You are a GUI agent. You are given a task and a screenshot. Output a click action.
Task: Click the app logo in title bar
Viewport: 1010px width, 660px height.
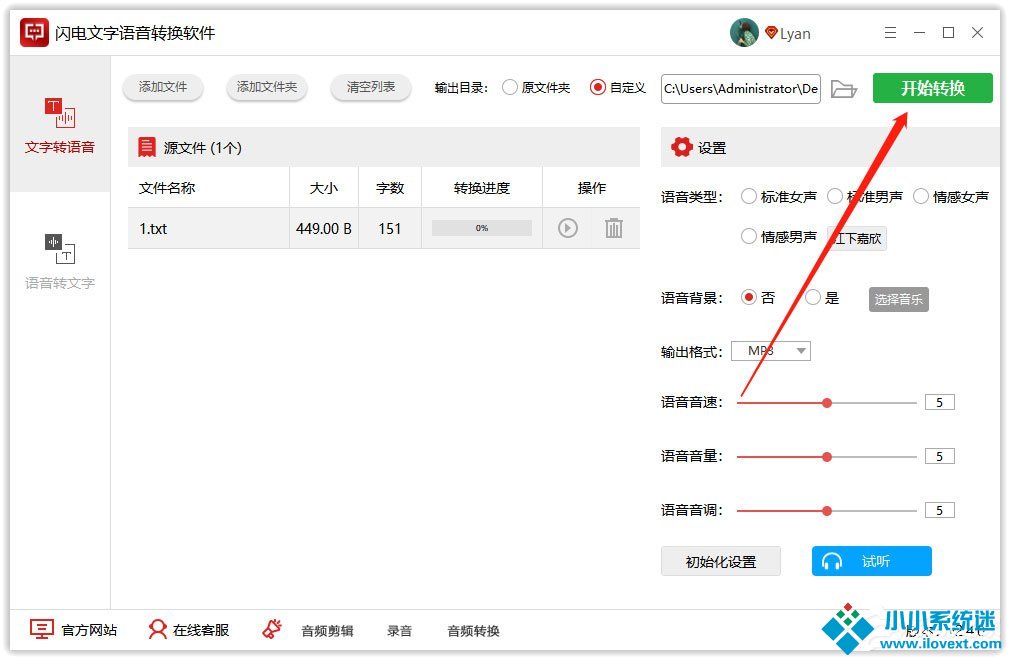coord(34,33)
